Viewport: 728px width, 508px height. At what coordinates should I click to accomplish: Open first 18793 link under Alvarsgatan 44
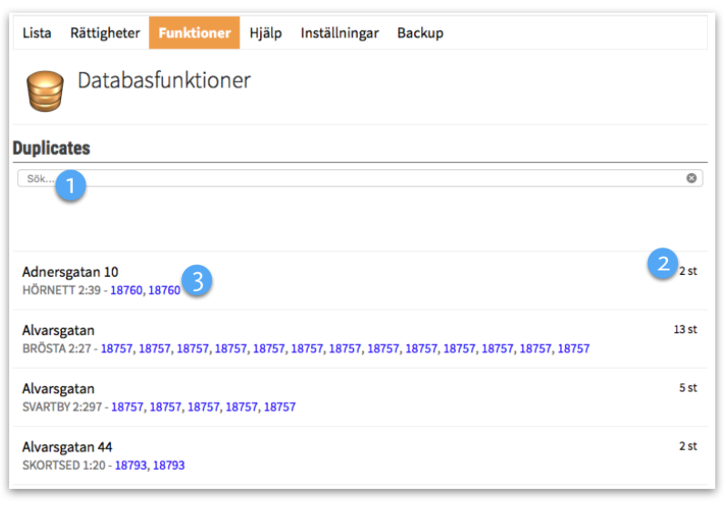click(130, 465)
